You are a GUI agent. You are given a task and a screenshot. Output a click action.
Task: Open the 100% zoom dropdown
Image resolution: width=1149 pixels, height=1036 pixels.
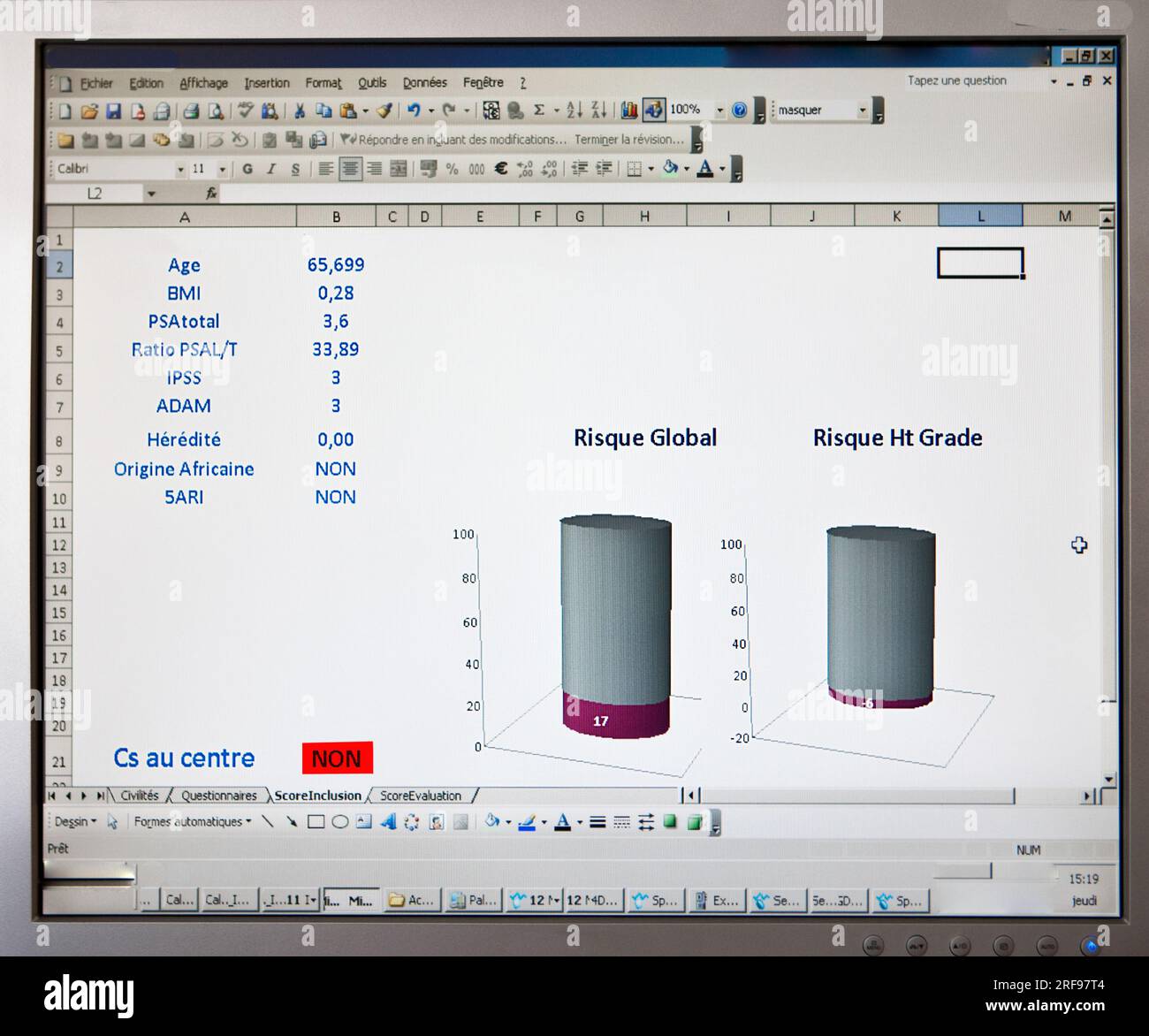point(719,110)
